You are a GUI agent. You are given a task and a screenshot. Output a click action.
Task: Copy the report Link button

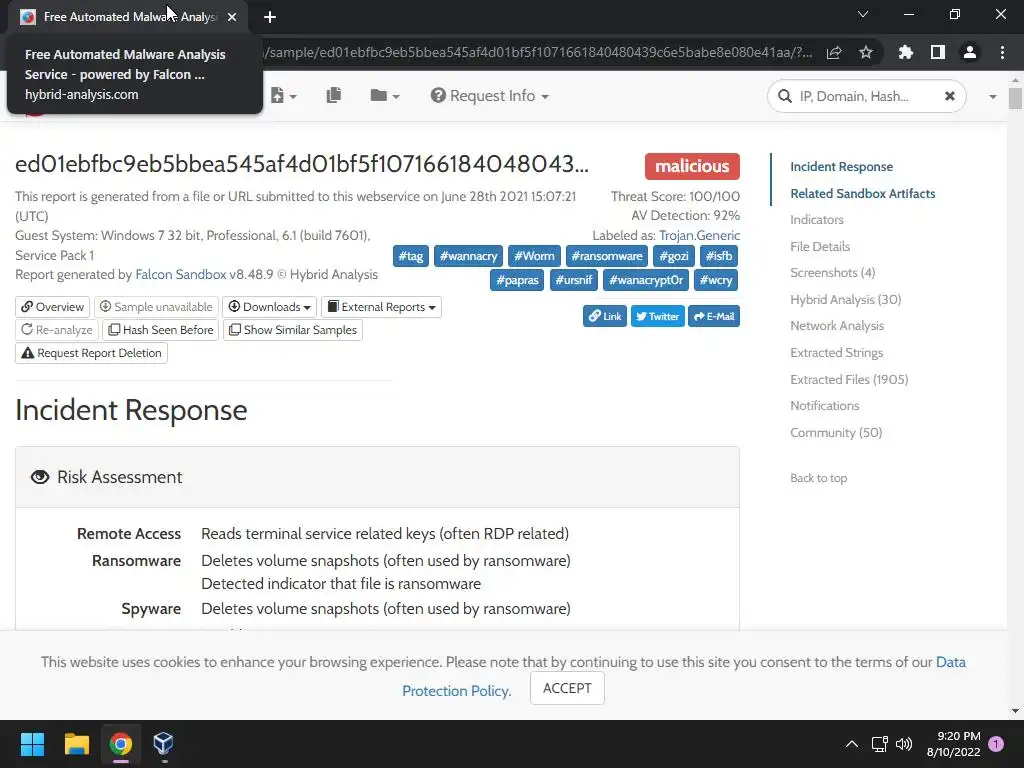click(605, 316)
